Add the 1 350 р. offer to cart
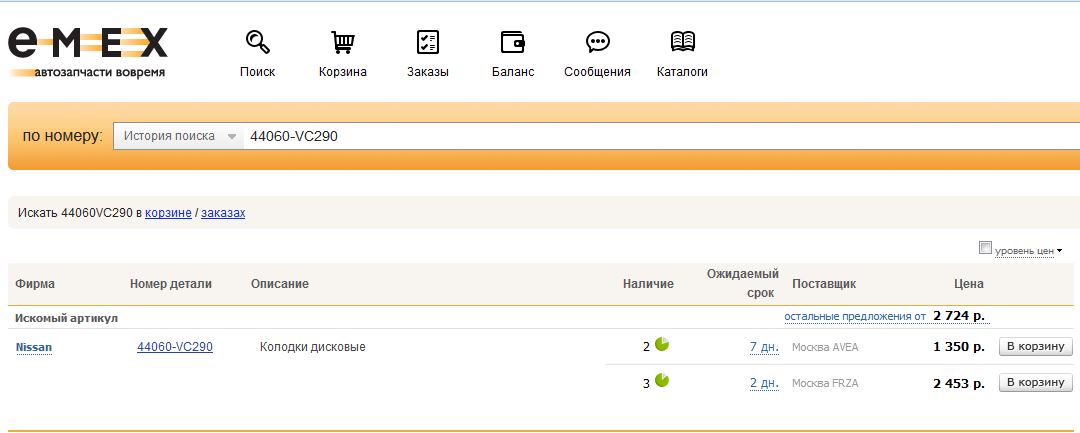 tap(1035, 346)
